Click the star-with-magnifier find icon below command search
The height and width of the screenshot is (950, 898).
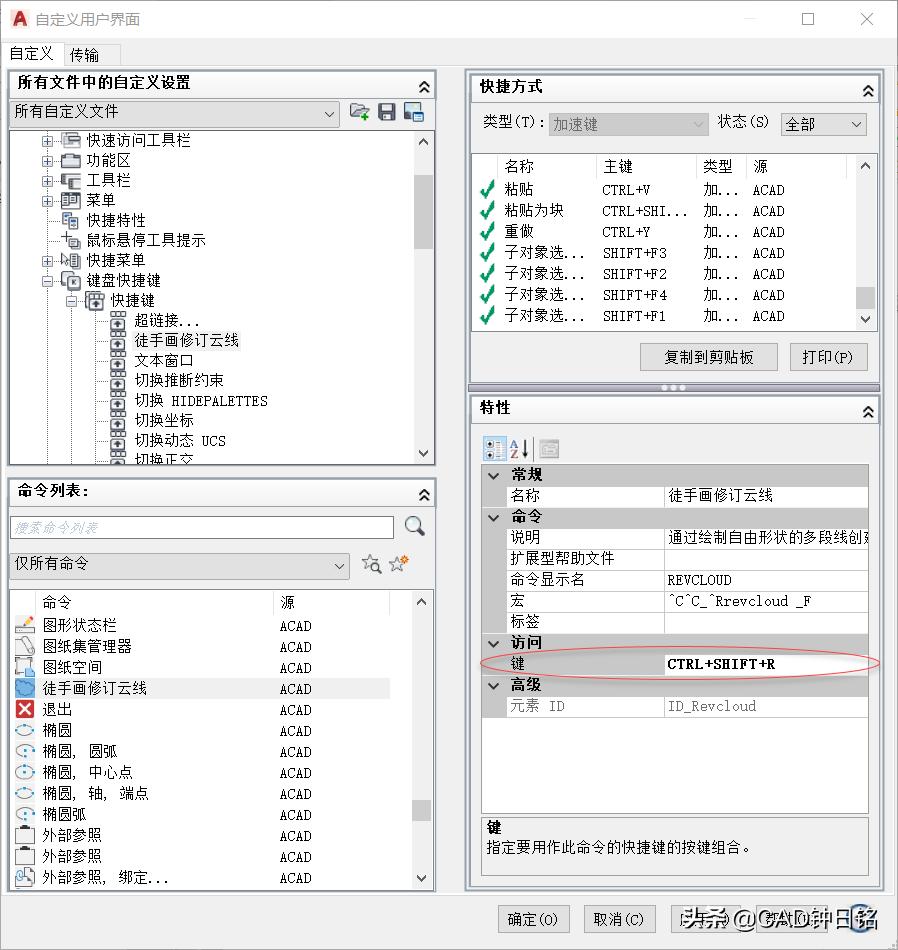pos(371,564)
